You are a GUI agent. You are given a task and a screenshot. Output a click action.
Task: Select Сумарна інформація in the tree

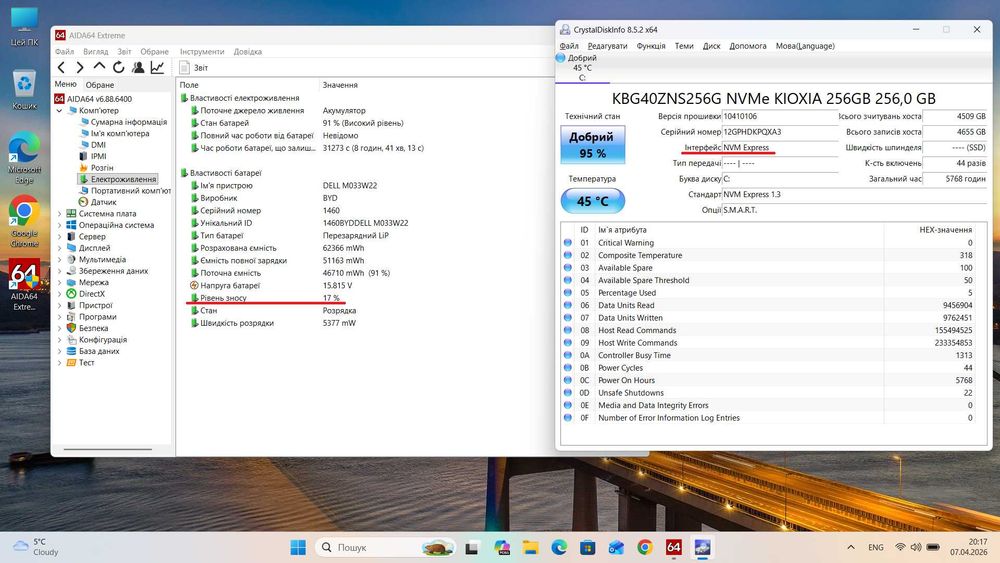(x=128, y=122)
